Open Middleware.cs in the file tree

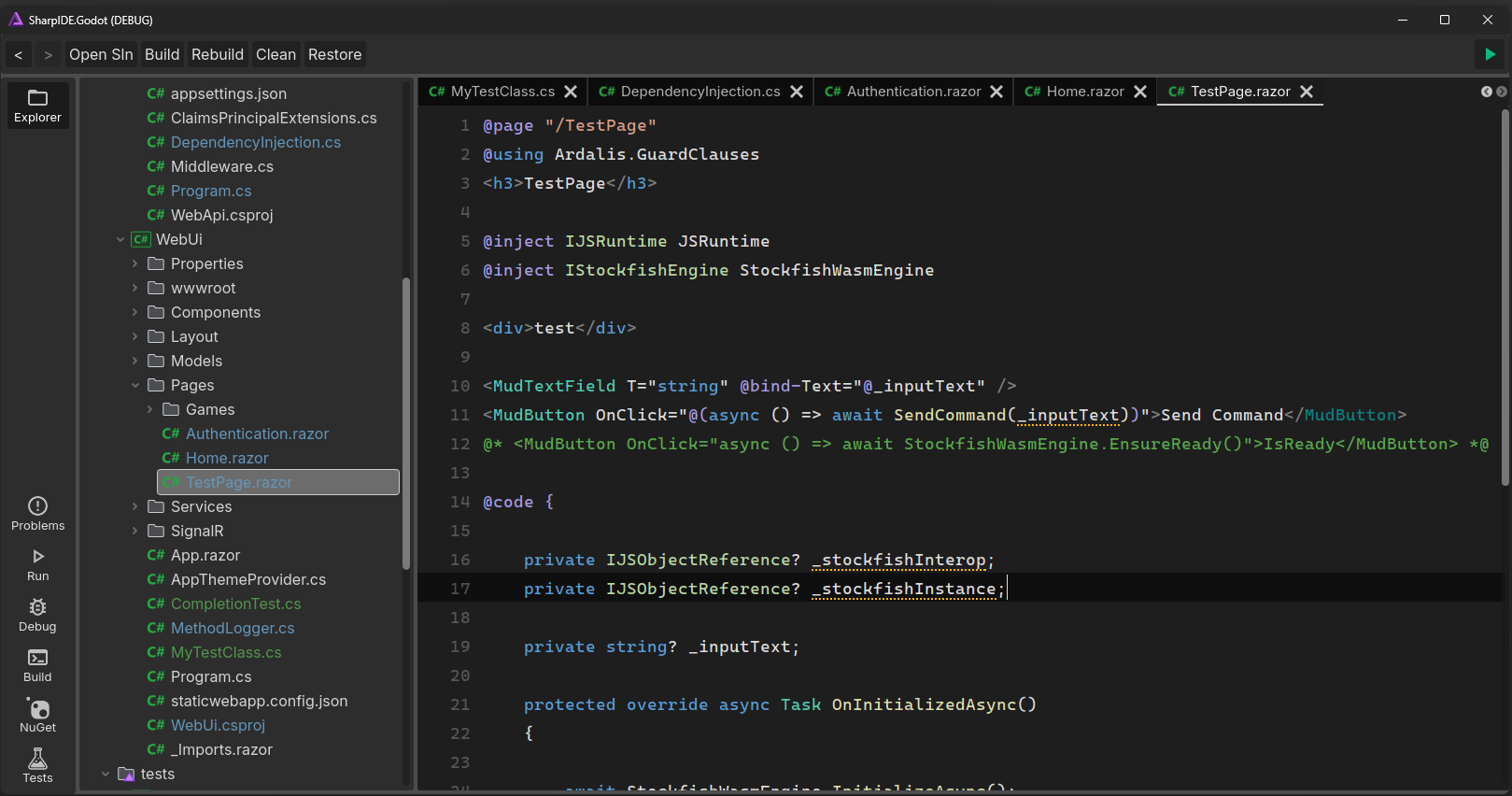click(222, 166)
